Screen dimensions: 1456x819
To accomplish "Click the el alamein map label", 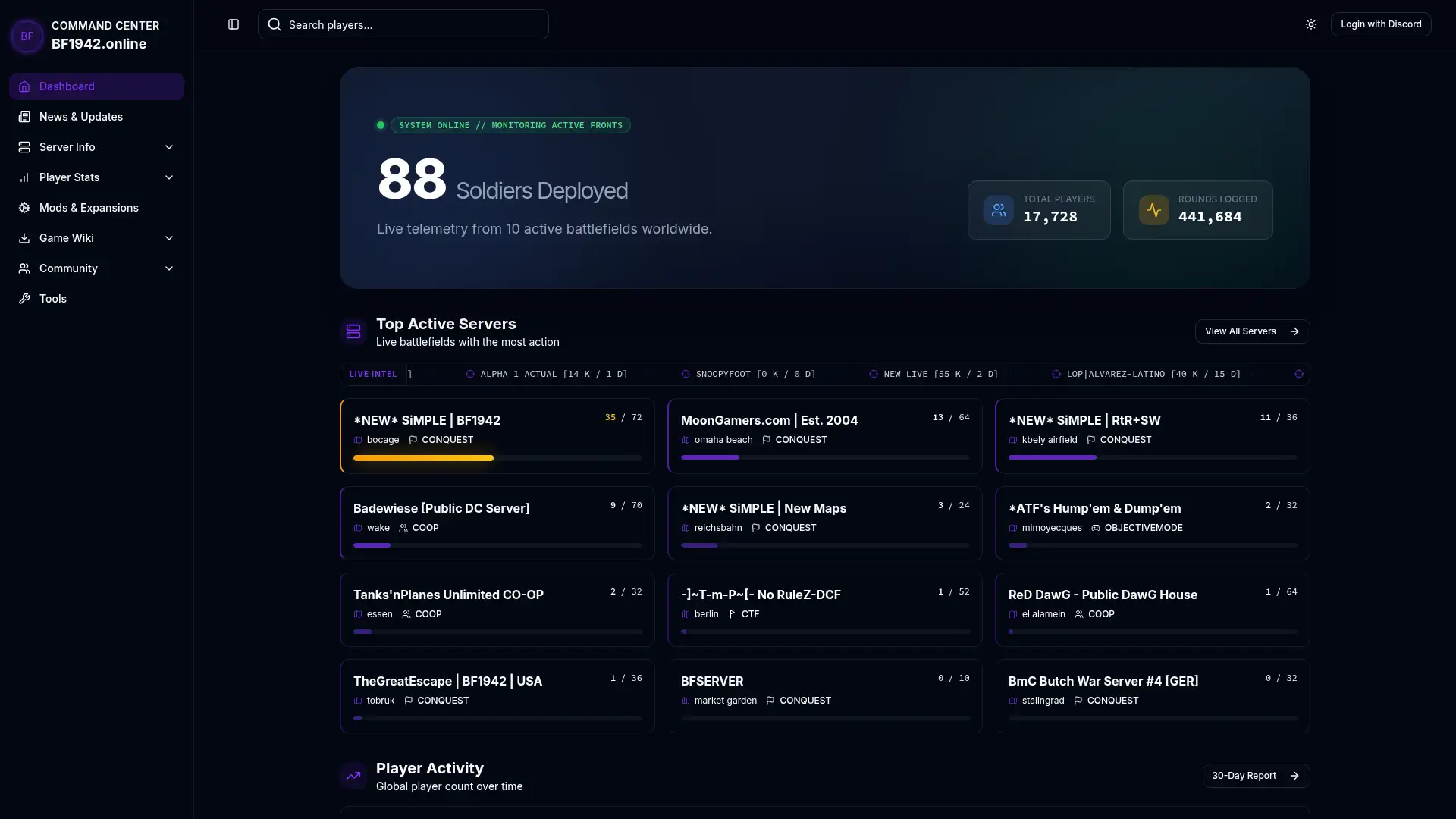I will coord(1043,614).
